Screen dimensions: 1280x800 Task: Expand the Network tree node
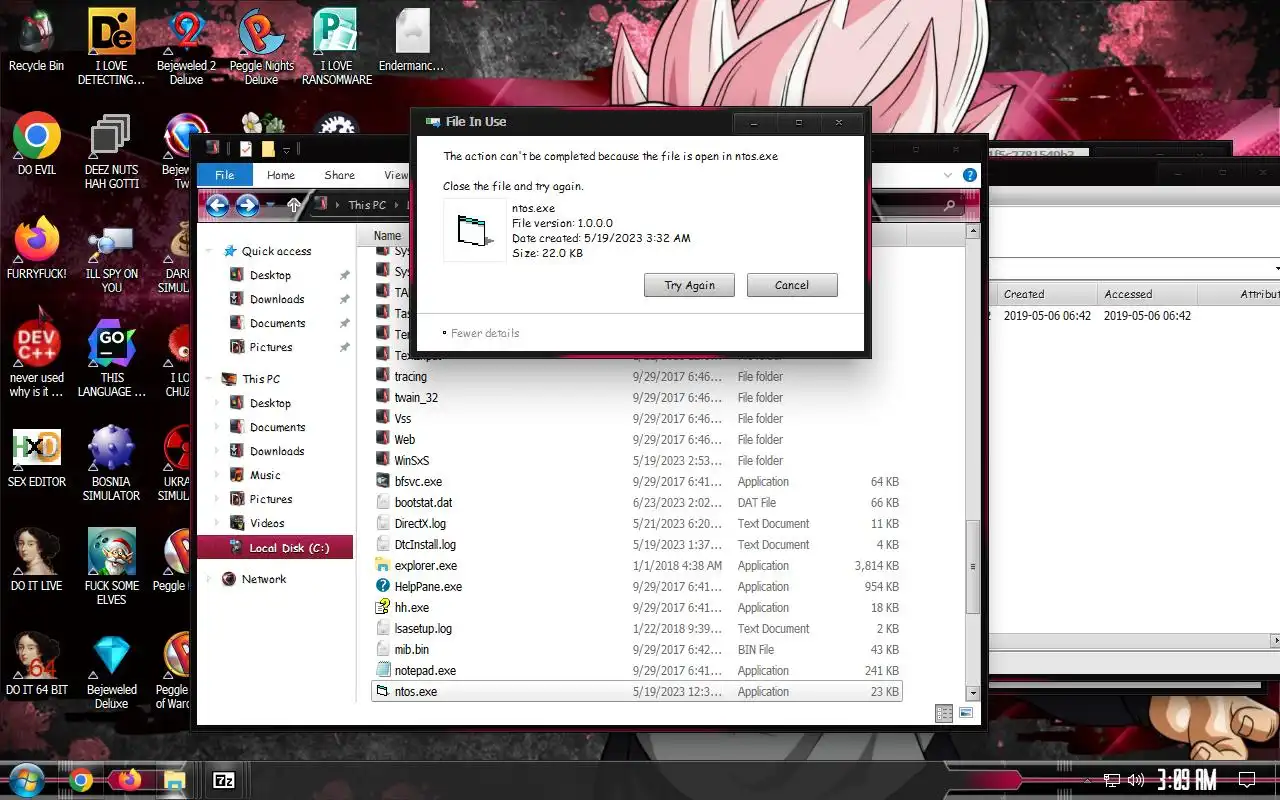tap(209, 579)
